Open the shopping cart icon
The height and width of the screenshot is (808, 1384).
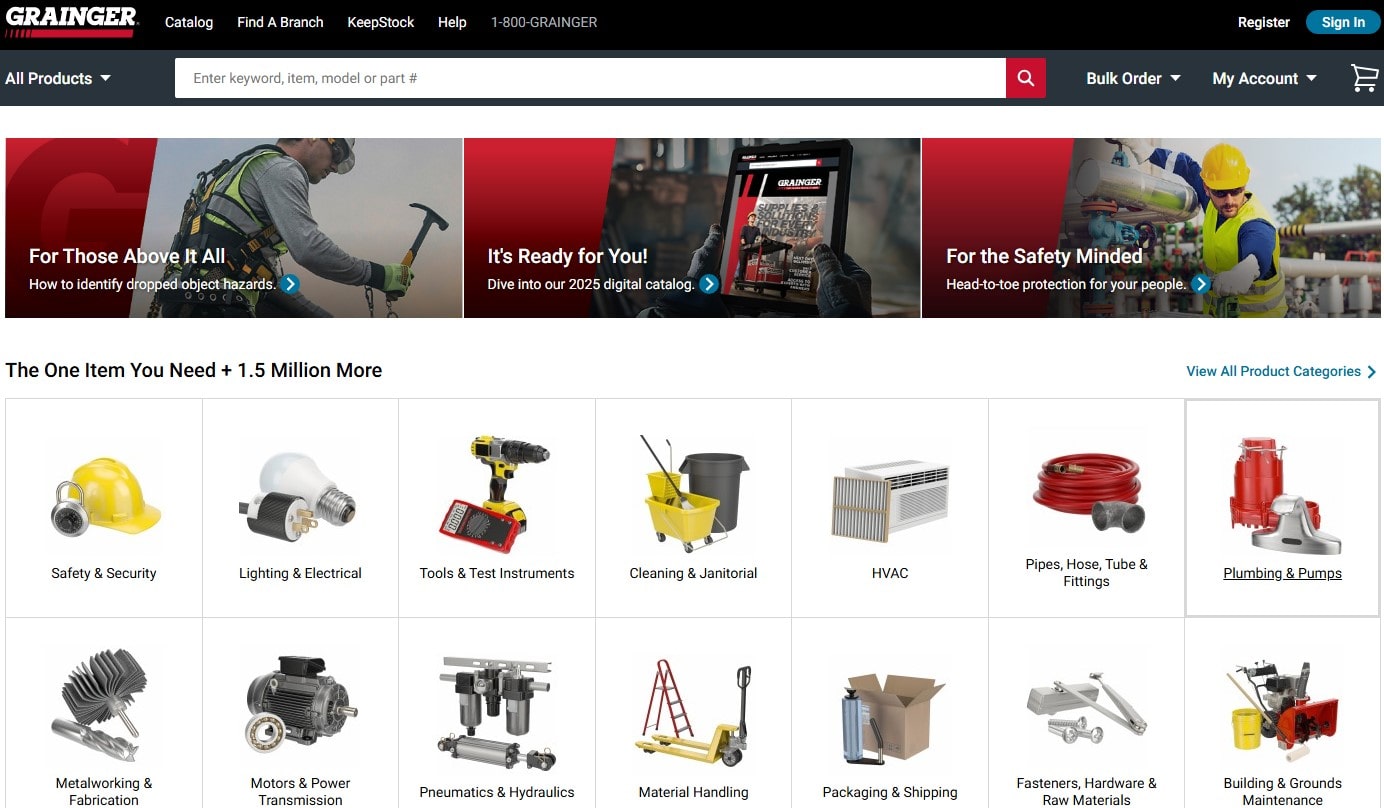pos(1365,78)
